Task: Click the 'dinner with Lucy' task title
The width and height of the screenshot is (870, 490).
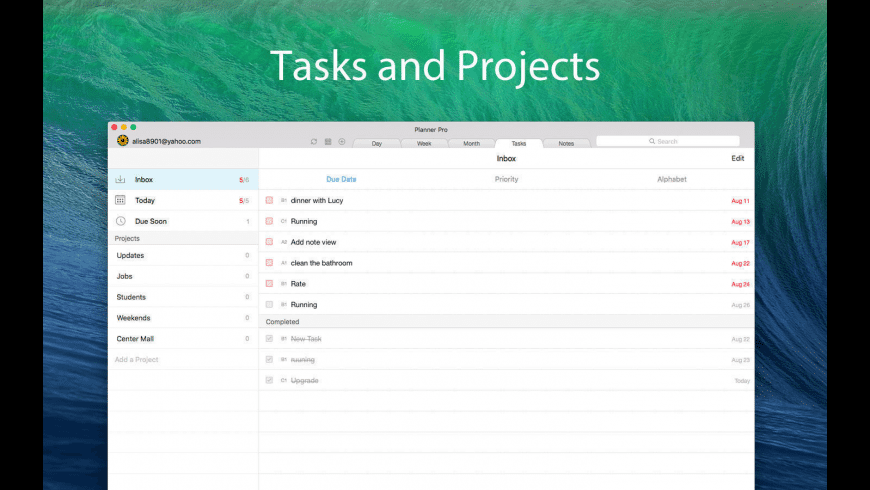Action: 317,200
